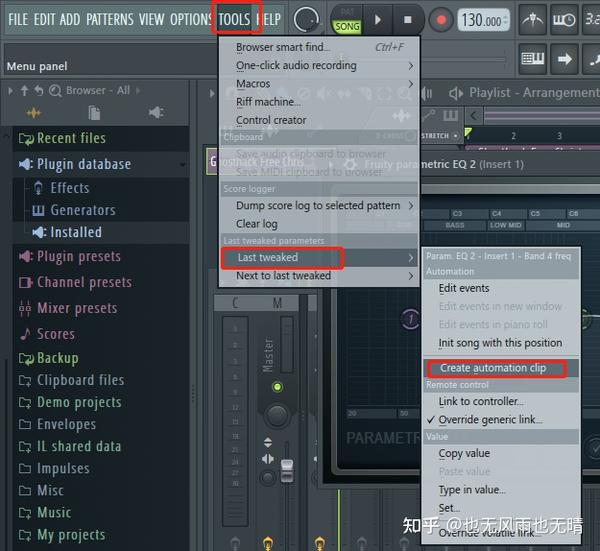The height and width of the screenshot is (551, 600).
Task: Click the tempo field showing 130.000
Action: 484,20
